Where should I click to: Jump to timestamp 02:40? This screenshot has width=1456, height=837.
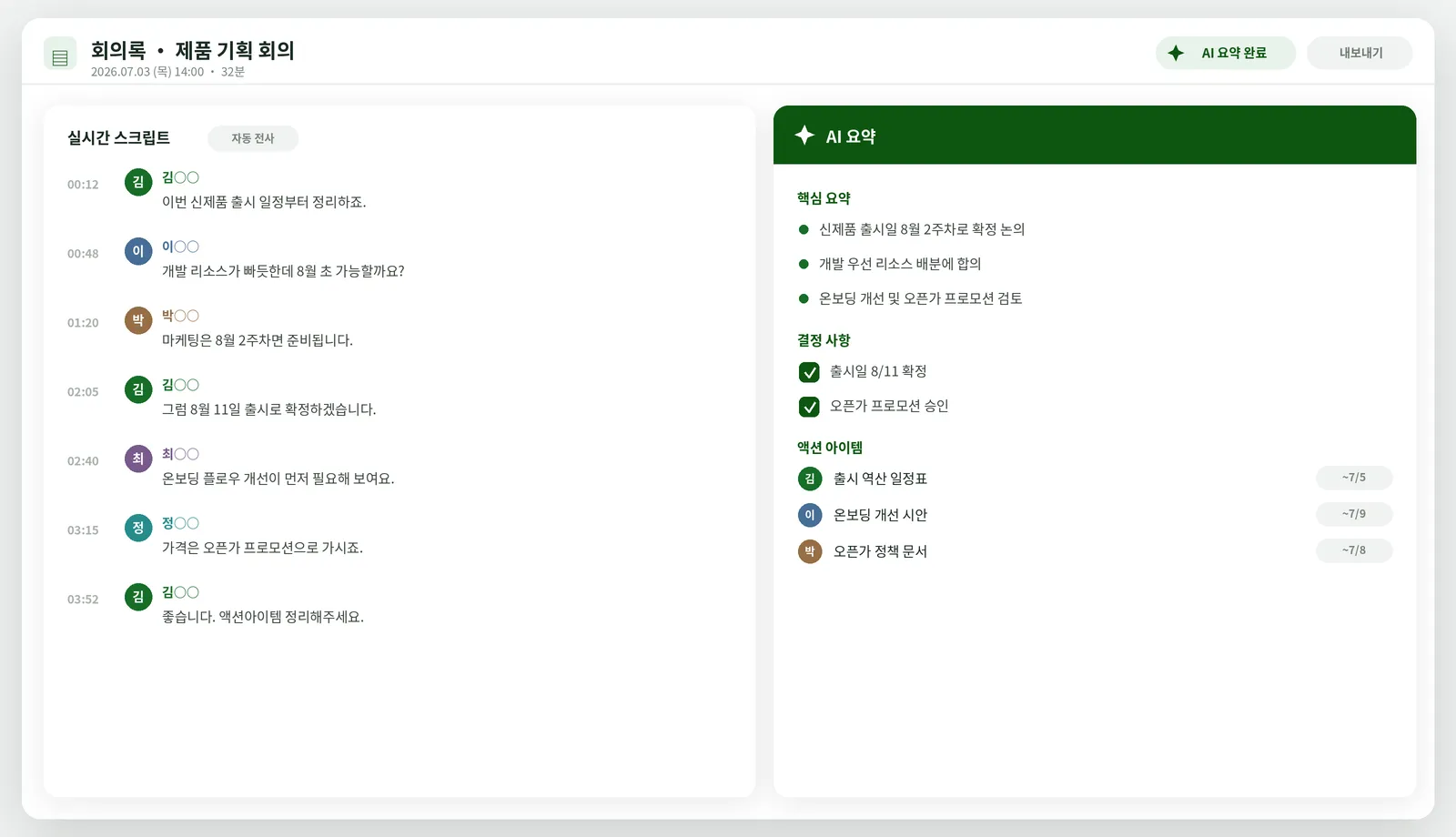tap(83, 461)
